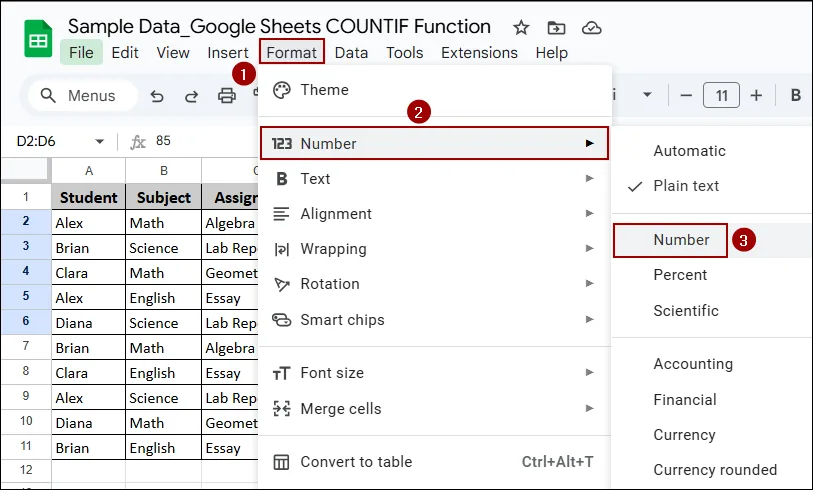Select Automatic number format

coord(712,151)
